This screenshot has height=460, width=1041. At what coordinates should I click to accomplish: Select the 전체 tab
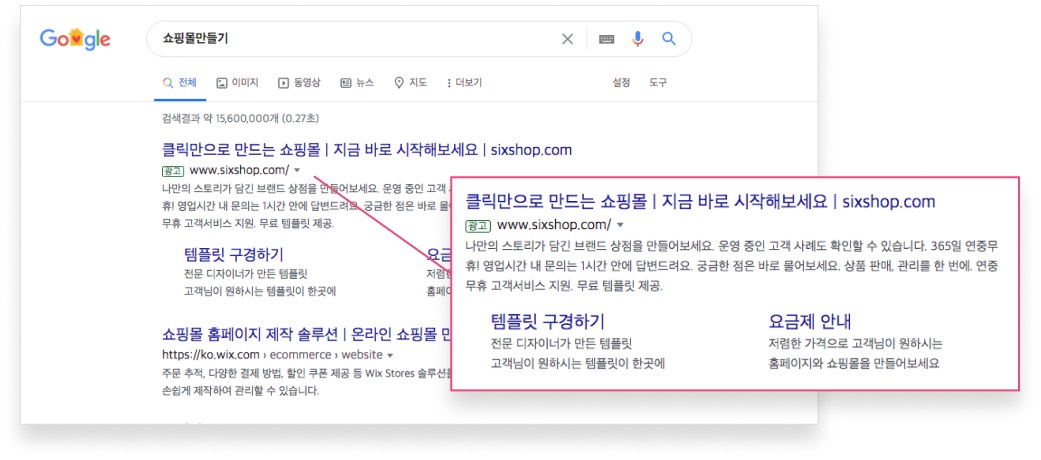coord(180,83)
